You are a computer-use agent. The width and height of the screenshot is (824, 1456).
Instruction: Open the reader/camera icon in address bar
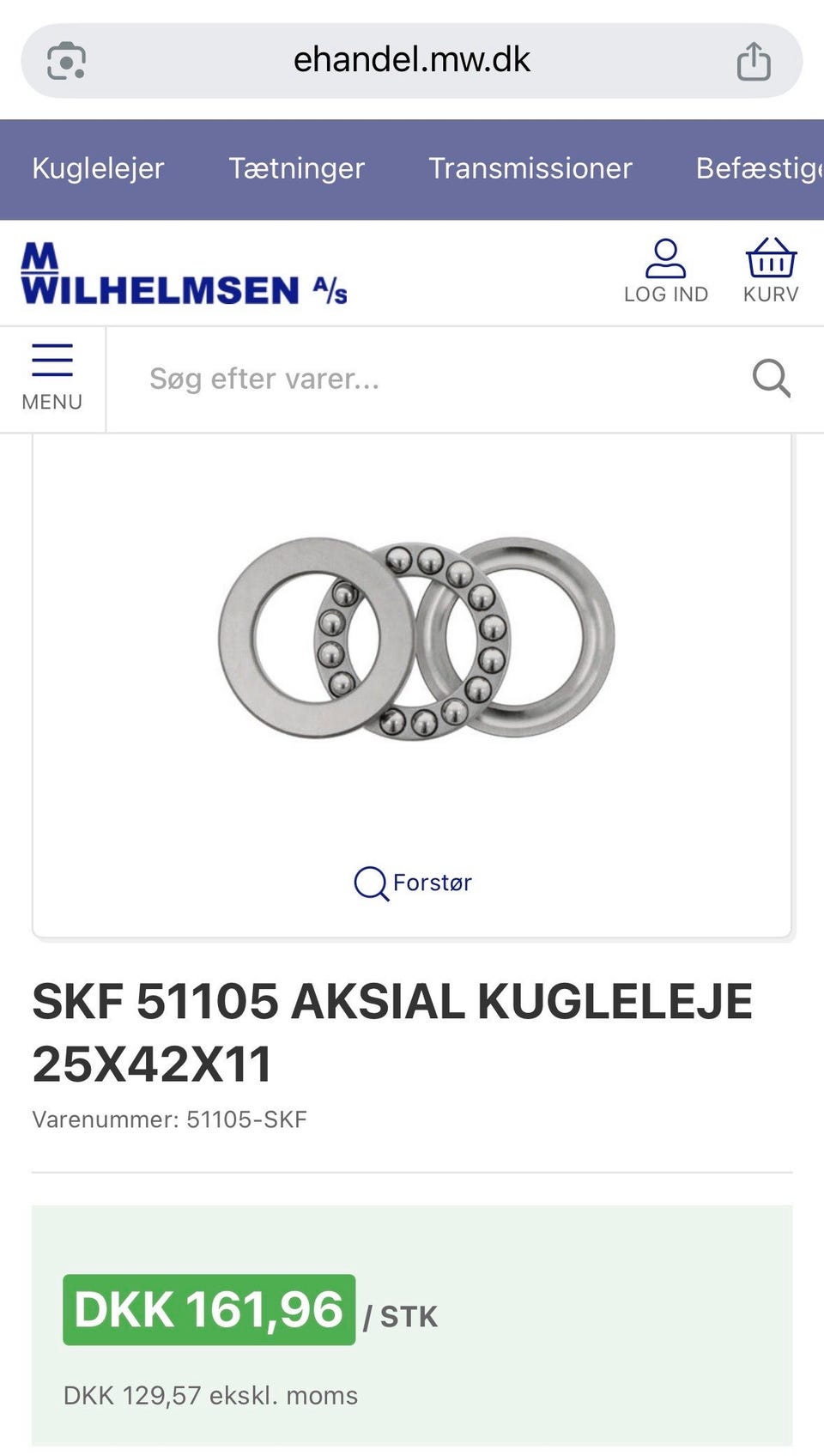(x=66, y=61)
